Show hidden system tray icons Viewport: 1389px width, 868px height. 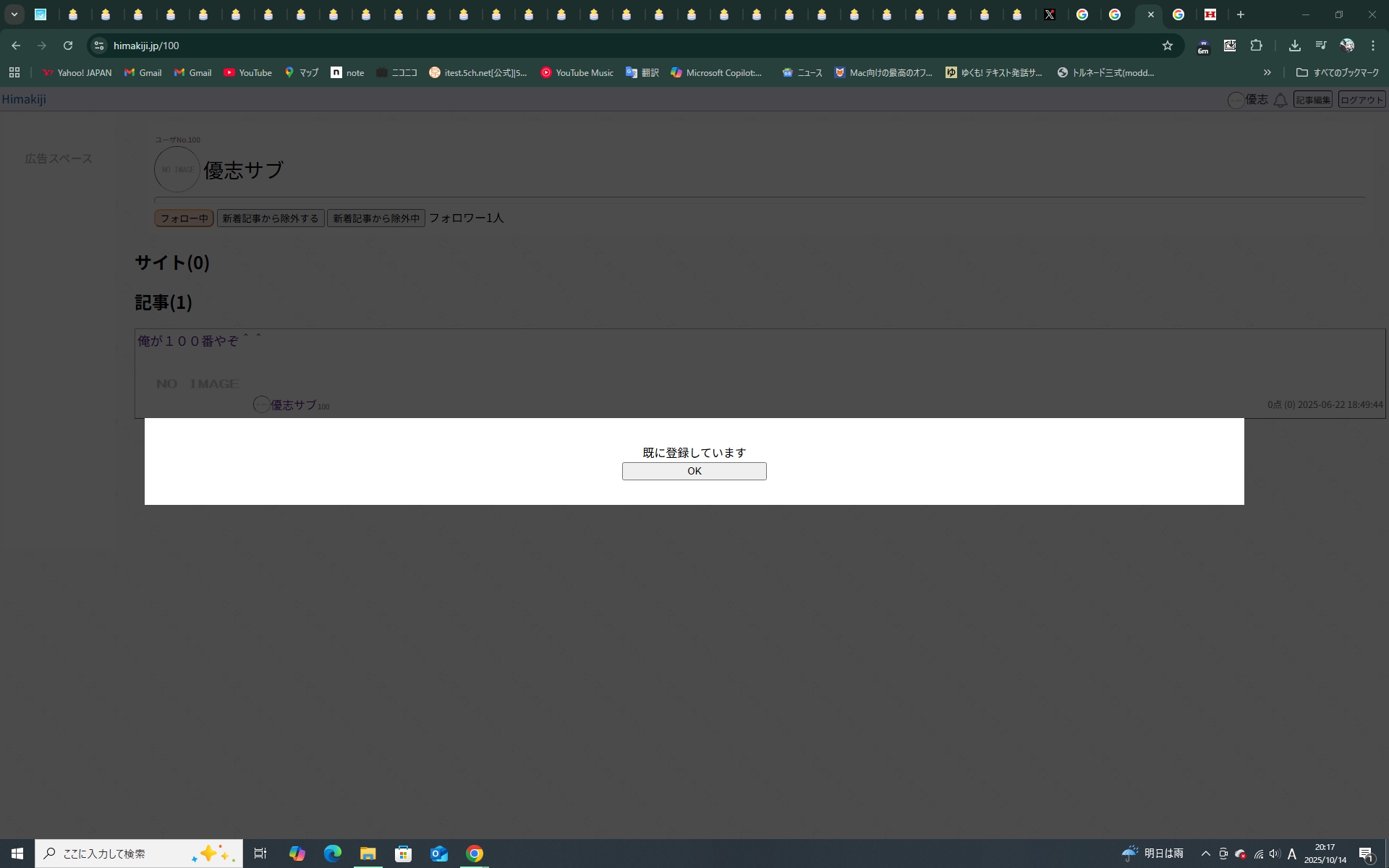(1205, 854)
